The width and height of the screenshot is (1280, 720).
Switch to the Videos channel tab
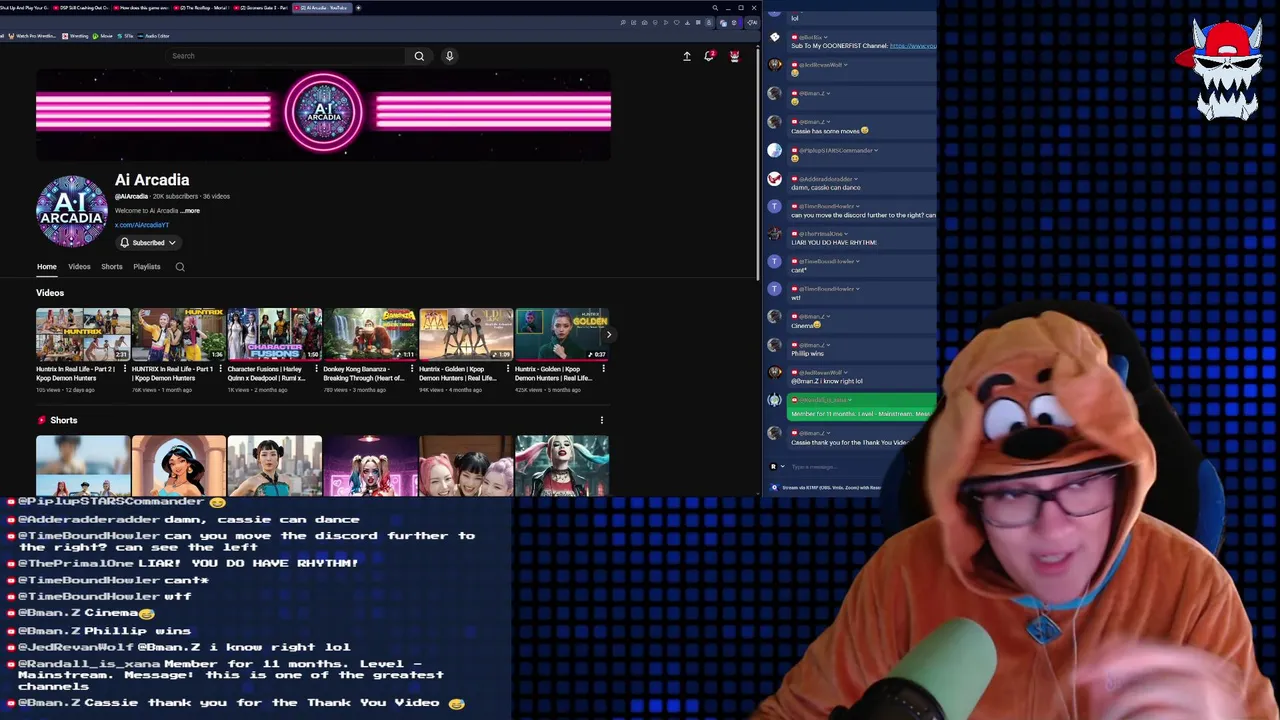pyautogui.click(x=79, y=267)
